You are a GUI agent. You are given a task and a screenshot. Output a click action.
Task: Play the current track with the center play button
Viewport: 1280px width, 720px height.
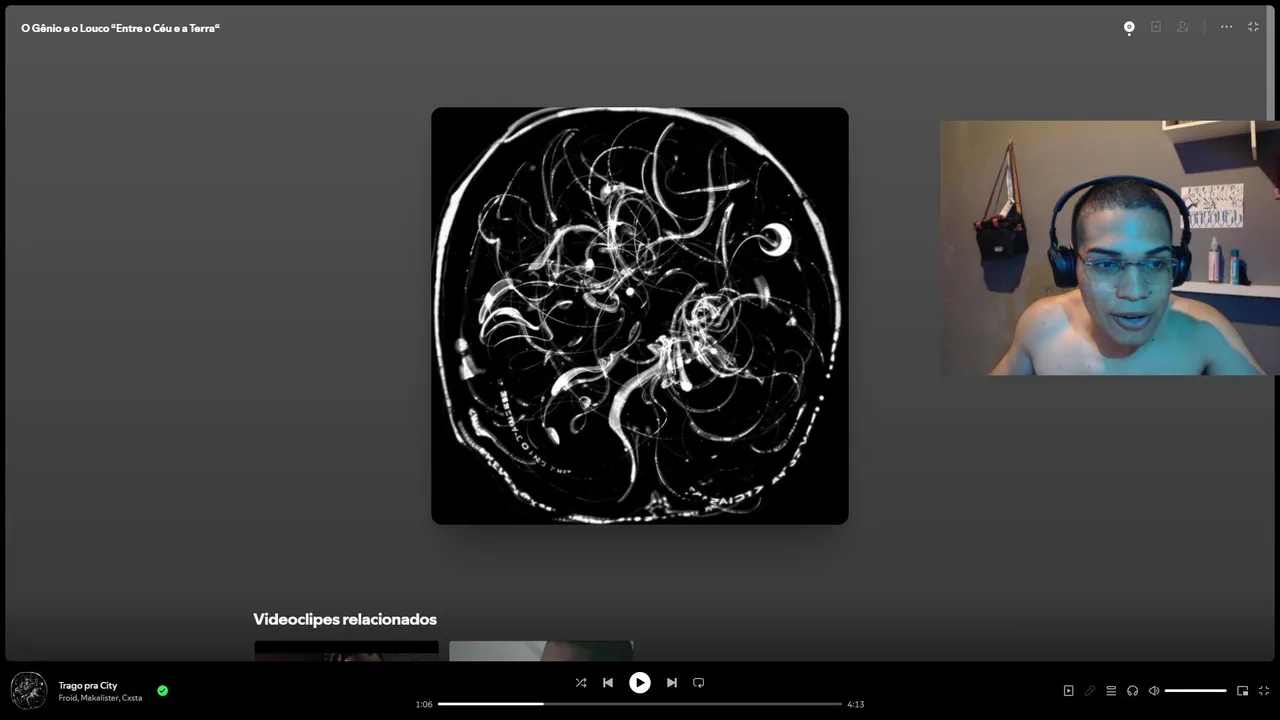(x=639, y=683)
